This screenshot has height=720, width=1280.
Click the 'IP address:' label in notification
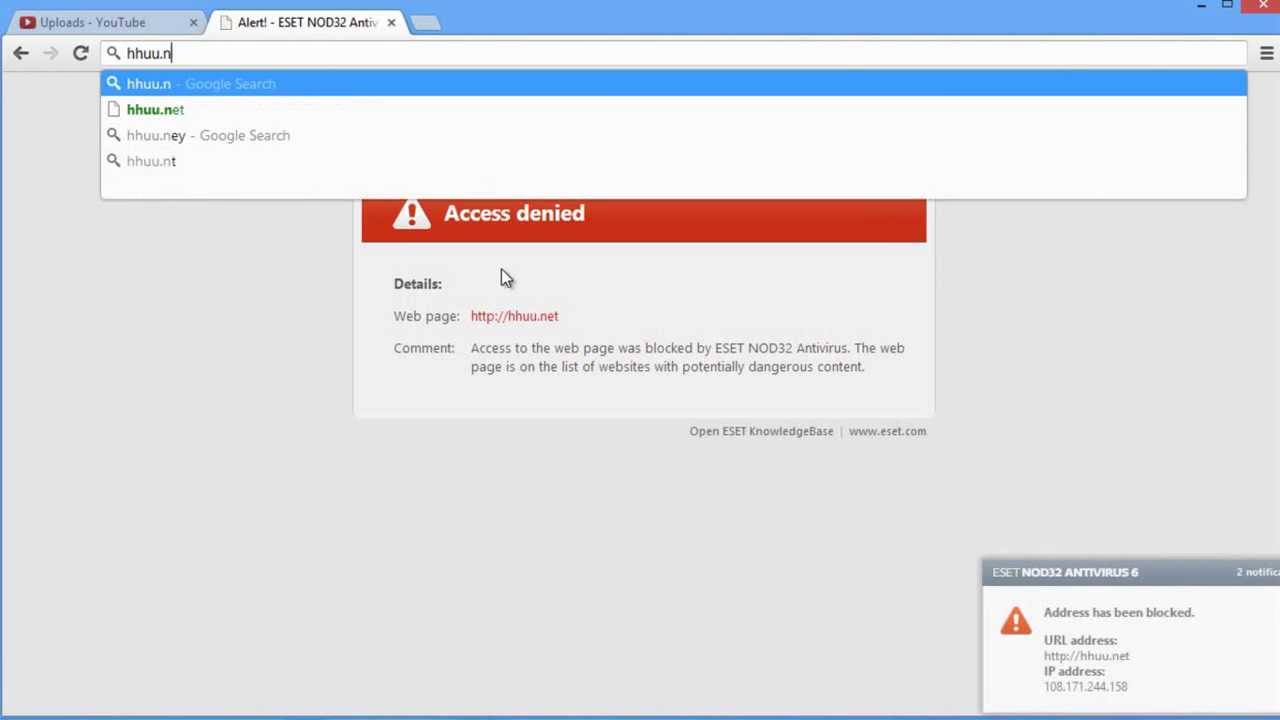(x=1074, y=671)
